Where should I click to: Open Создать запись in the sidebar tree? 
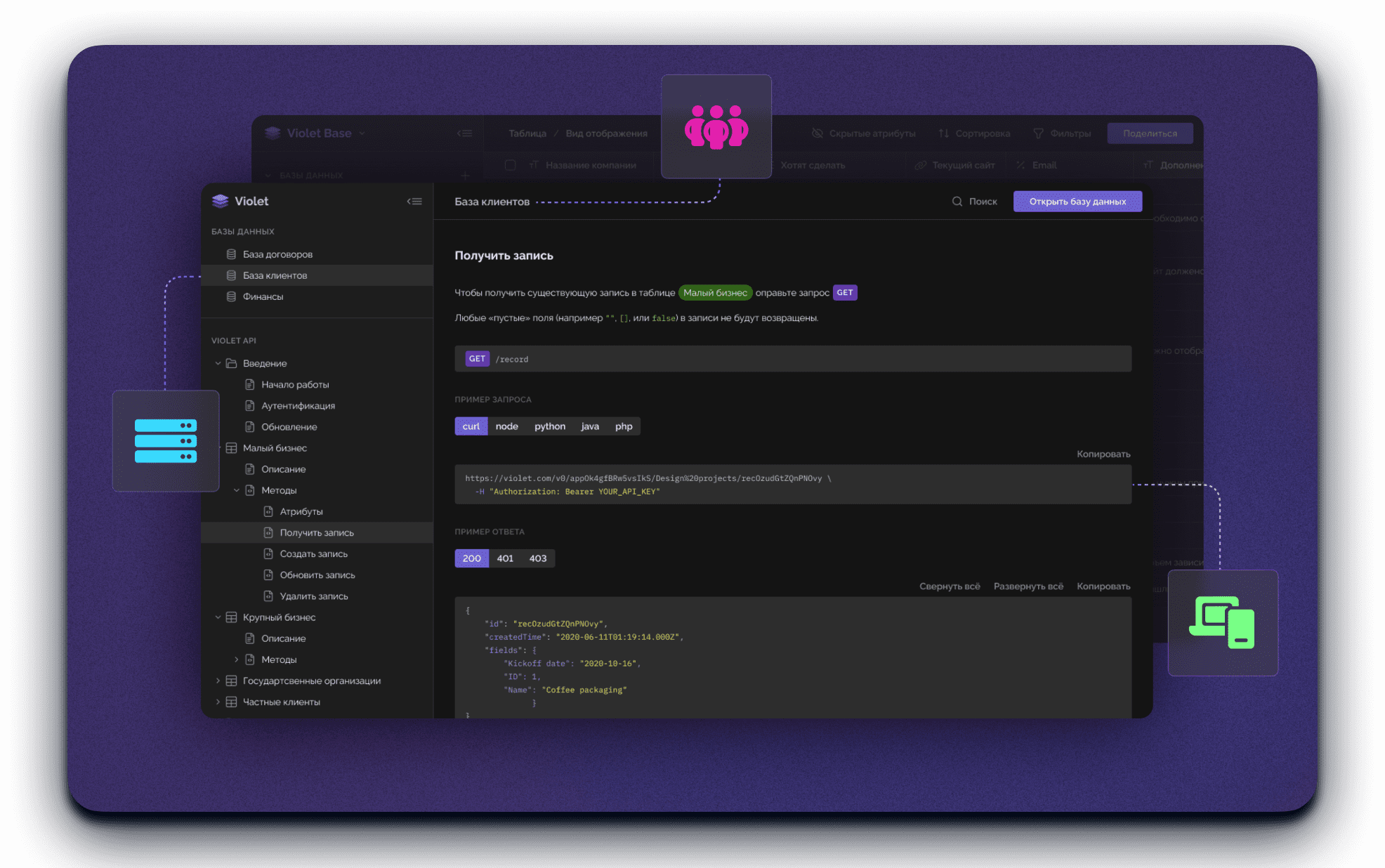pyautogui.click(x=313, y=554)
